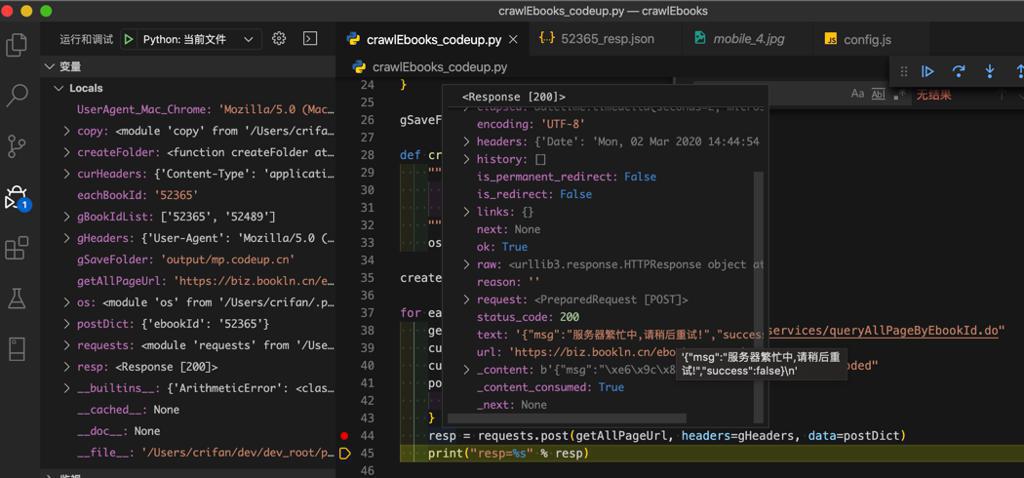
Task: Expand links in the hover popup
Action: coord(466,212)
